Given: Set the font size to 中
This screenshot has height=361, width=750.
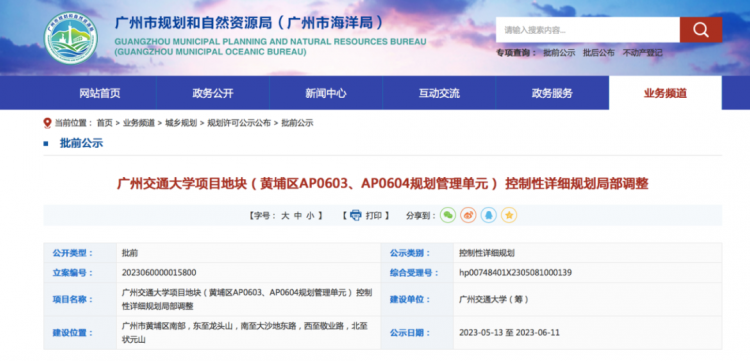Looking at the screenshot, I should pyautogui.click(x=298, y=216).
